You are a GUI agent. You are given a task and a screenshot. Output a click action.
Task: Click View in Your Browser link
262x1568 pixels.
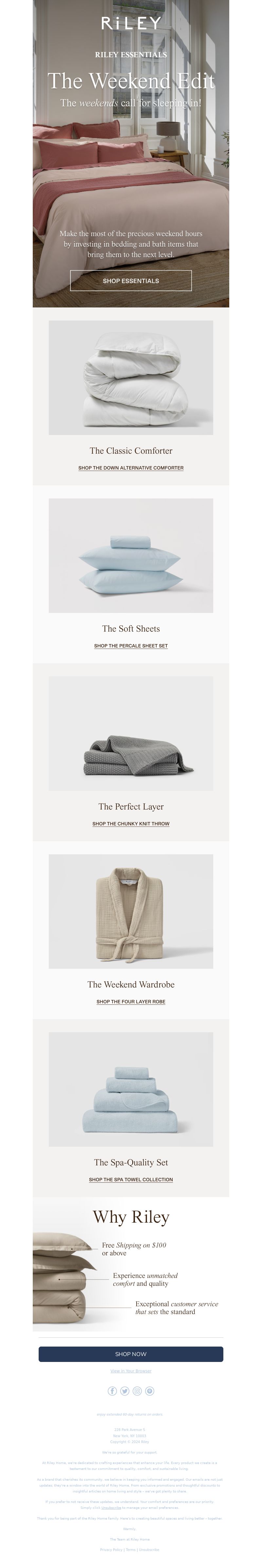coord(131,1371)
